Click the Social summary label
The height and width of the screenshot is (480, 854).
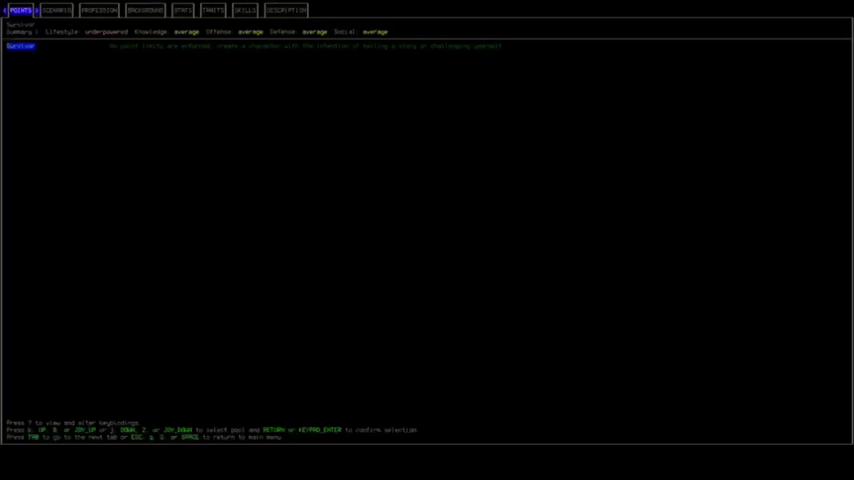[x=344, y=32]
